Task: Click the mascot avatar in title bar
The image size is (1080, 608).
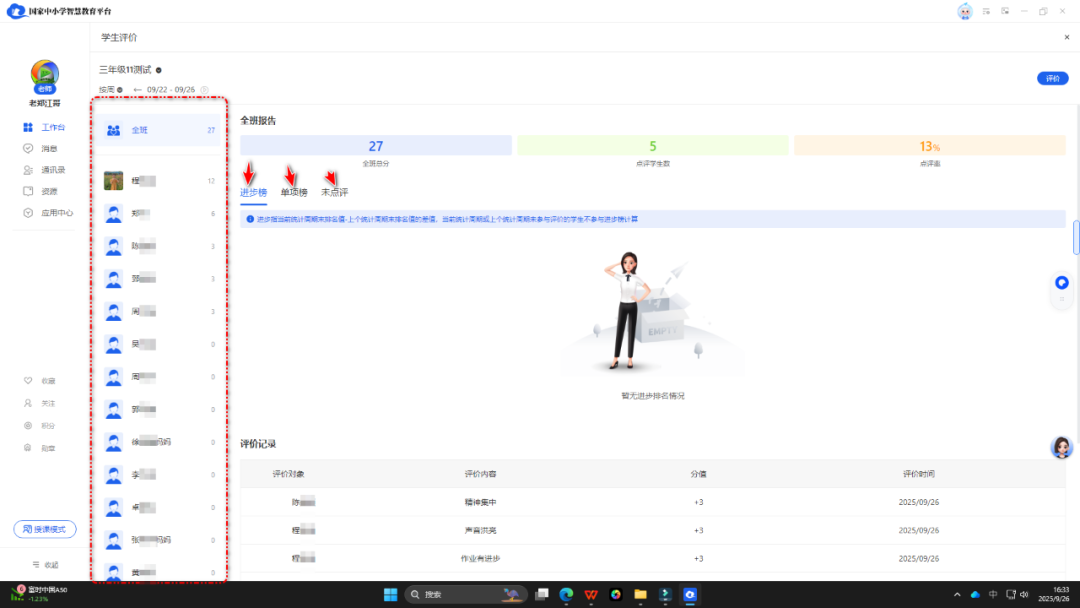Action: pos(964,11)
